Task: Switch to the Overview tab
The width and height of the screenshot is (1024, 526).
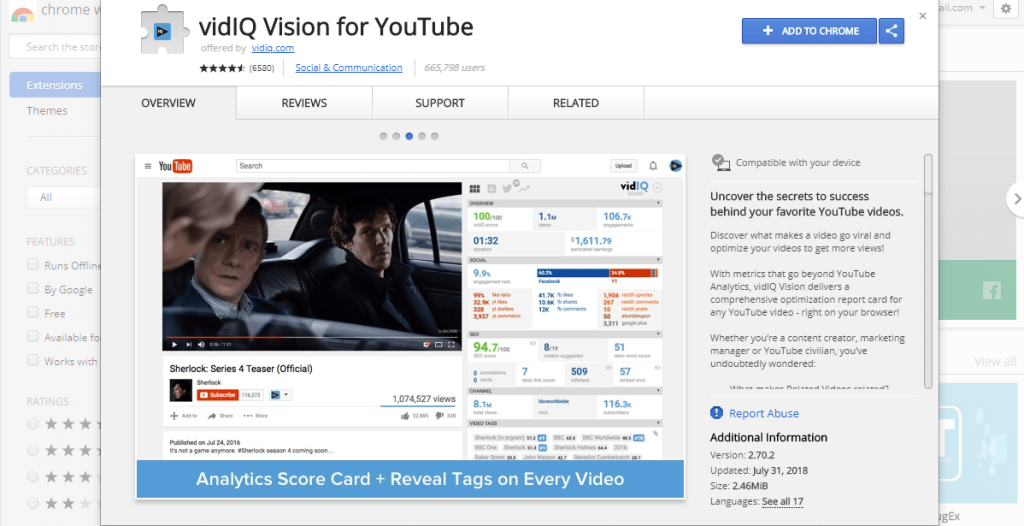Action: 168,103
